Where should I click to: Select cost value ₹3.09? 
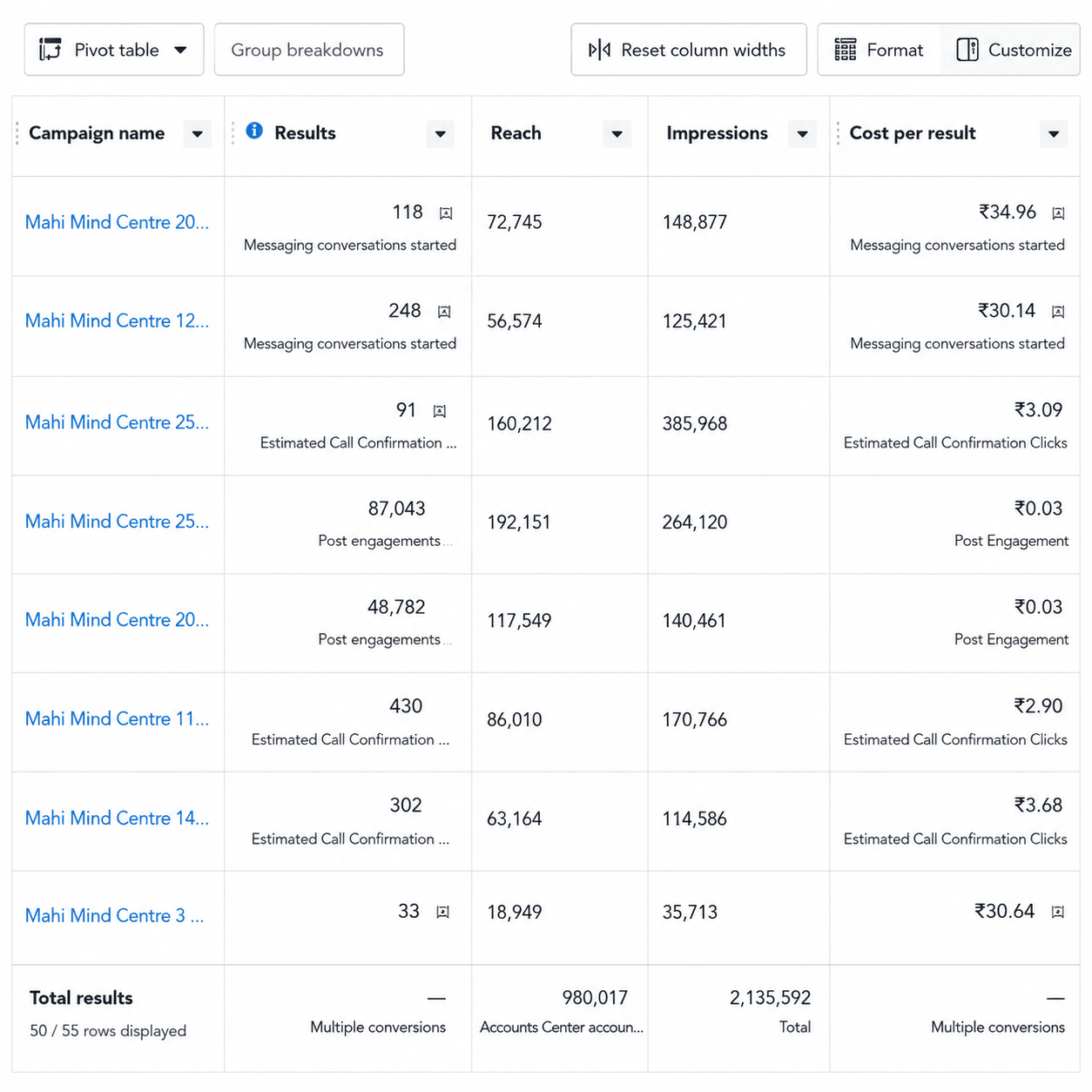pos(1038,409)
